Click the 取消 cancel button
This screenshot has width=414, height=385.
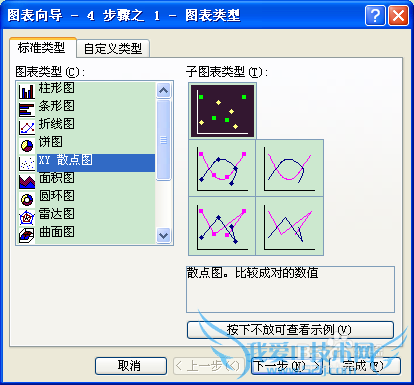[131, 366]
